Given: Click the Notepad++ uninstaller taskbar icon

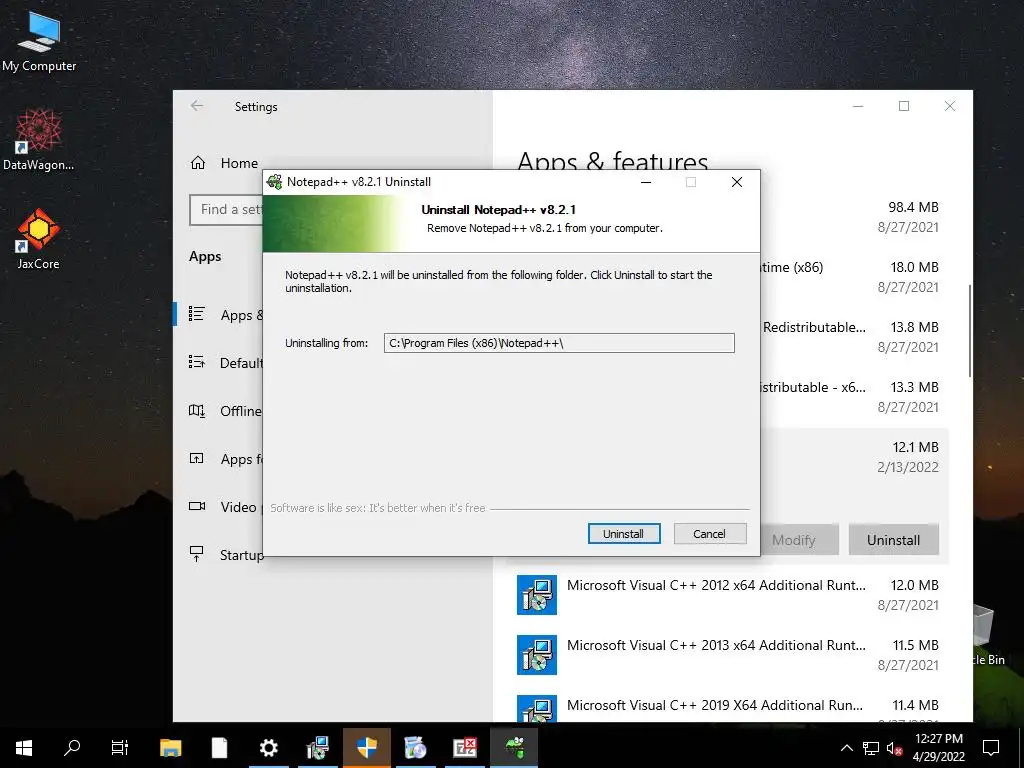Looking at the screenshot, I should coord(514,748).
